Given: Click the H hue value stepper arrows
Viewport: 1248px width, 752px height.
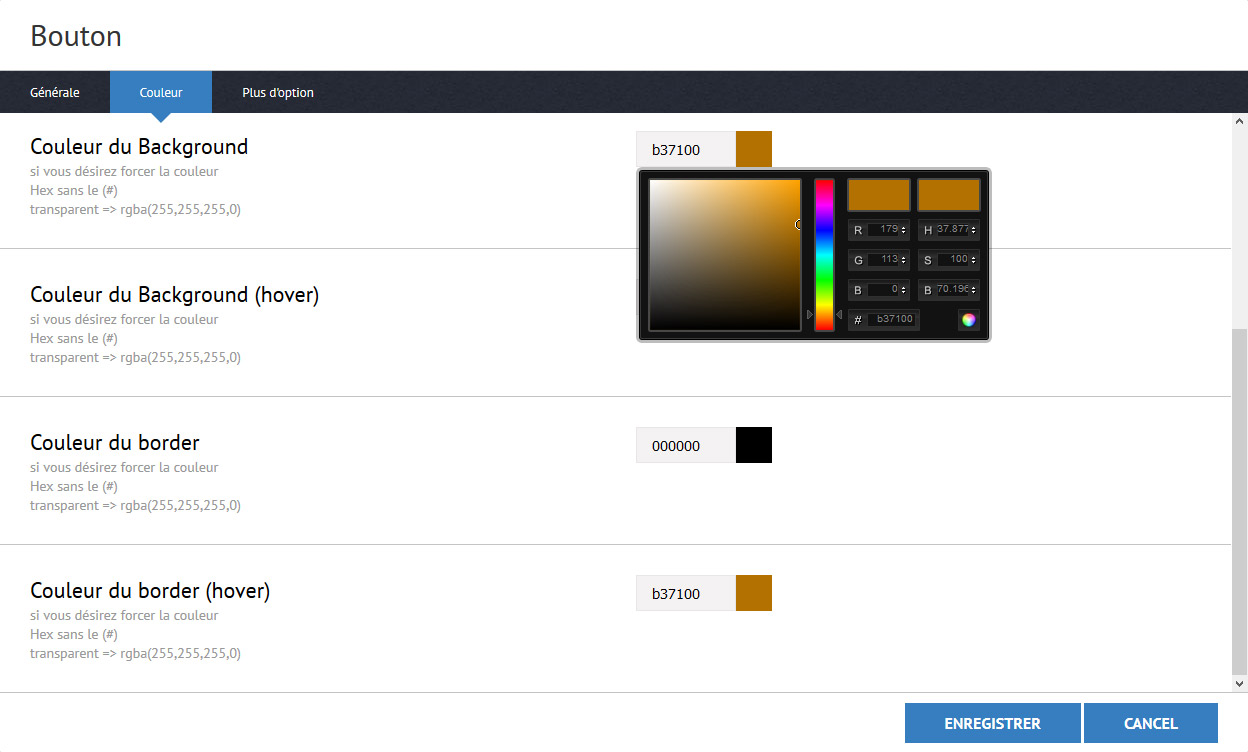Looking at the screenshot, I should (974, 230).
